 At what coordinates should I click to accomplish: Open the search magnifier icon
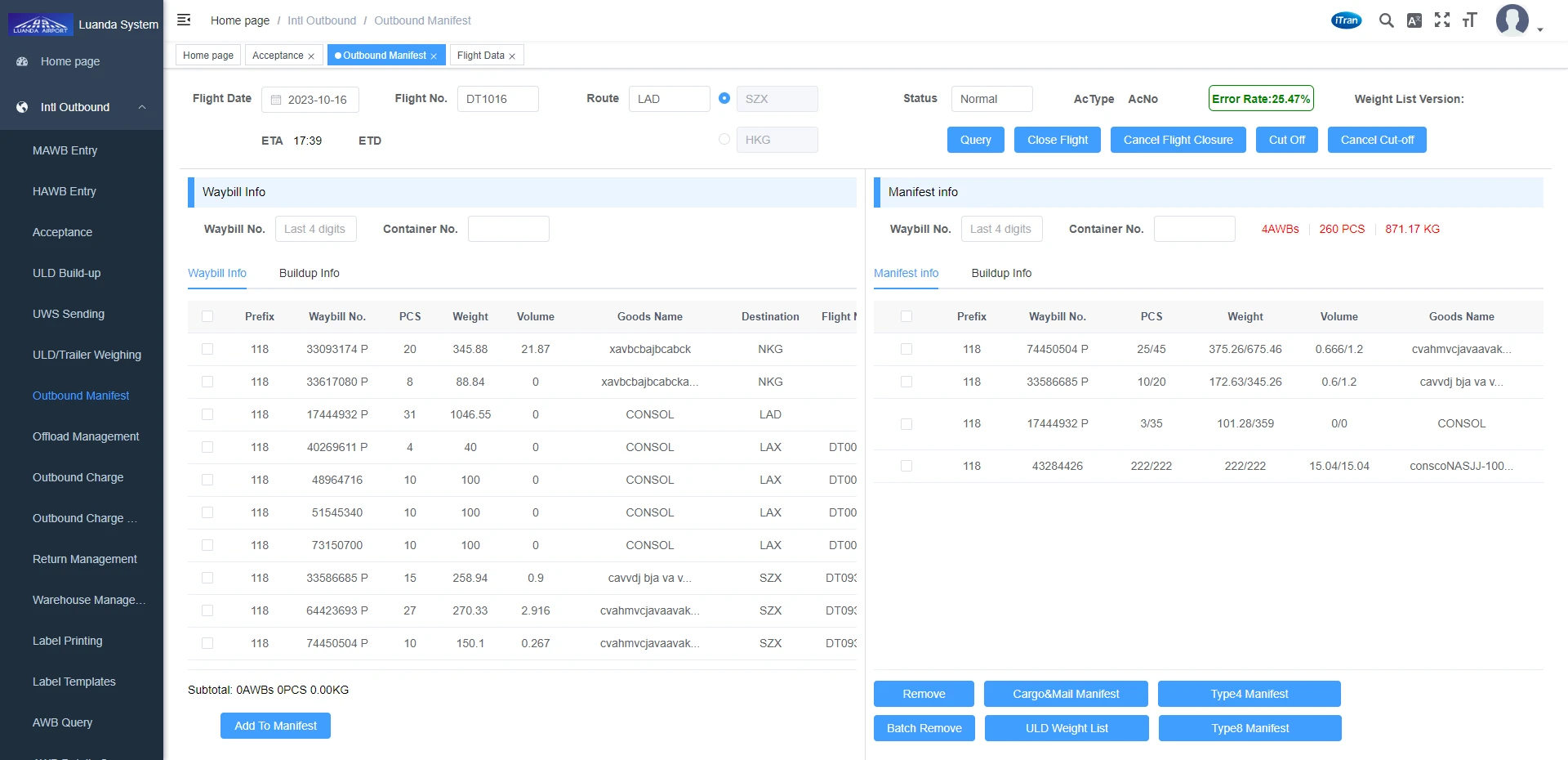coord(1386,20)
